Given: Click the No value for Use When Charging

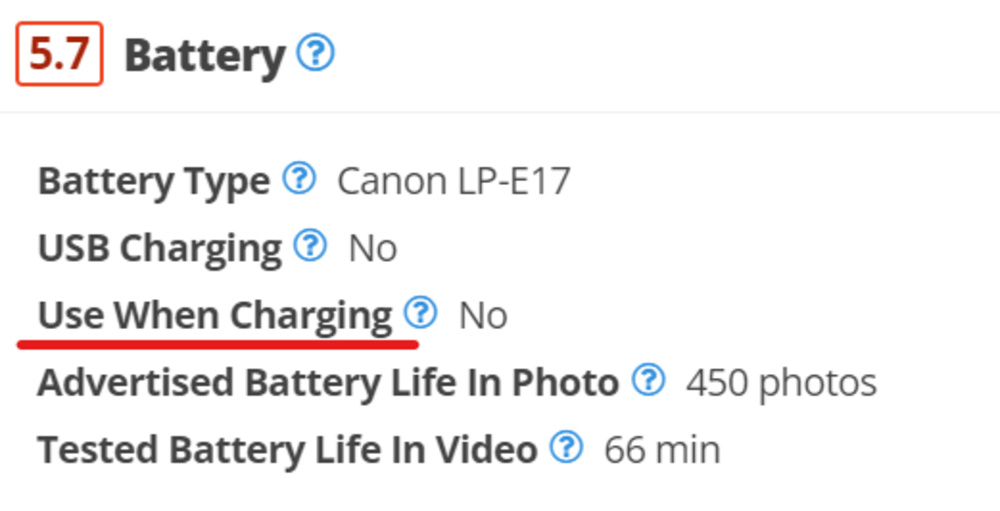Looking at the screenshot, I should tap(483, 316).
